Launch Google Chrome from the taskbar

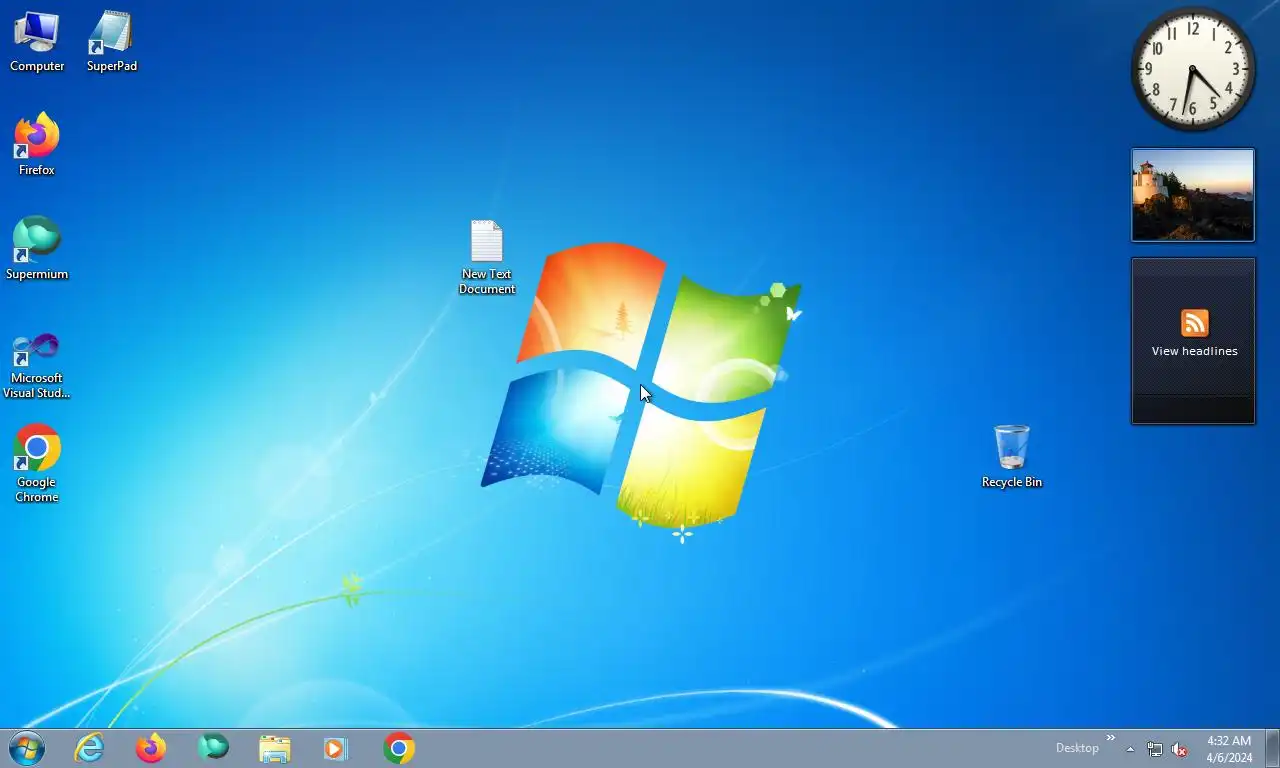coord(399,748)
